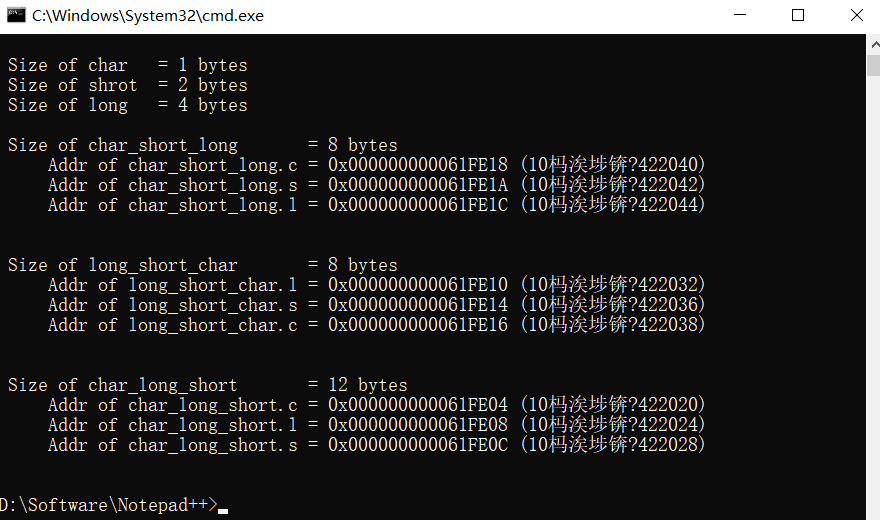Close the cmd.exe window
The height and width of the screenshot is (520, 880).
[x=856, y=15]
